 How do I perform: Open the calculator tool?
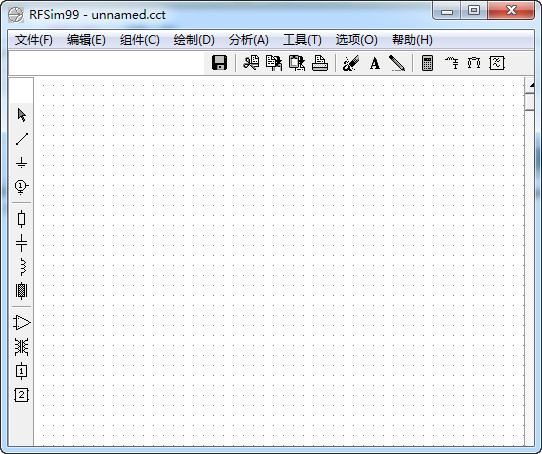[428, 63]
